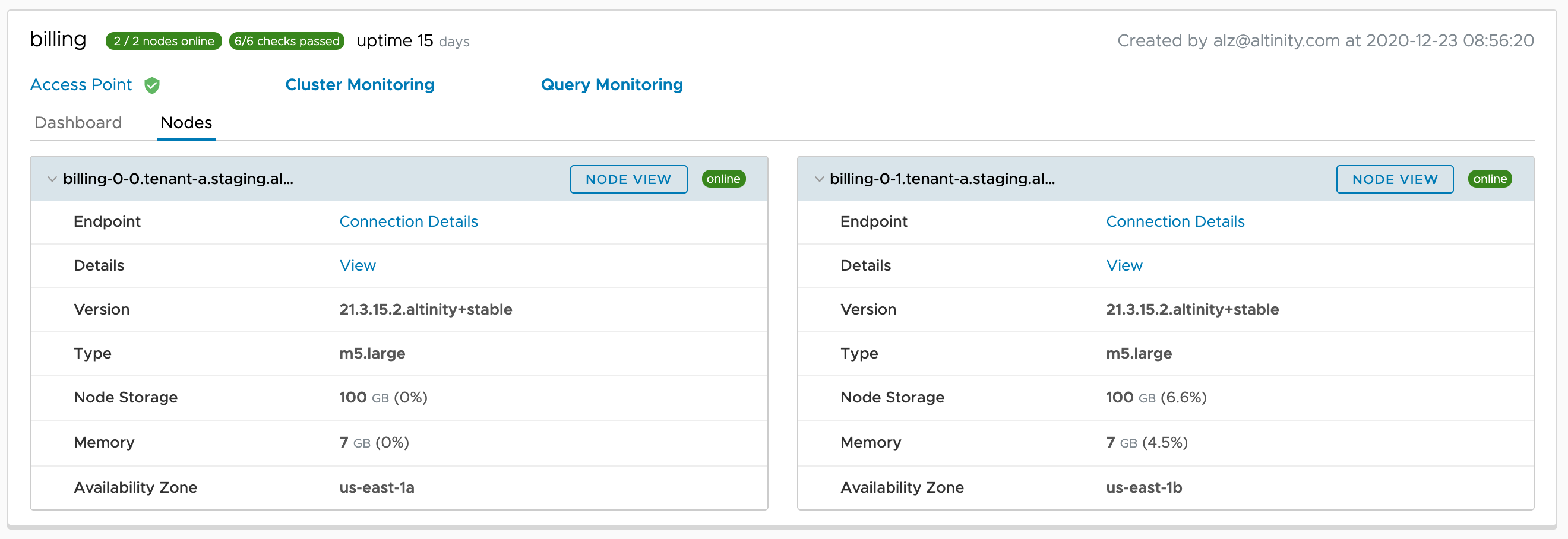
Task: Switch to the Dashboard tab
Action: point(78,123)
